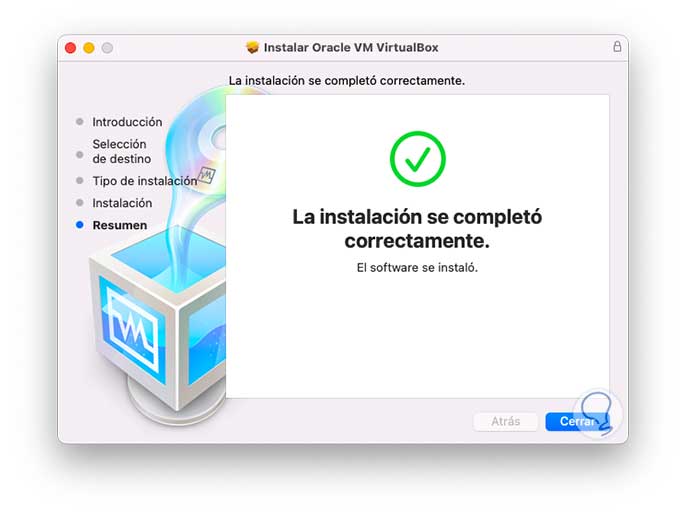Click the small VM badge on disc
Viewport: 688px width, 512px height.
click(206, 175)
